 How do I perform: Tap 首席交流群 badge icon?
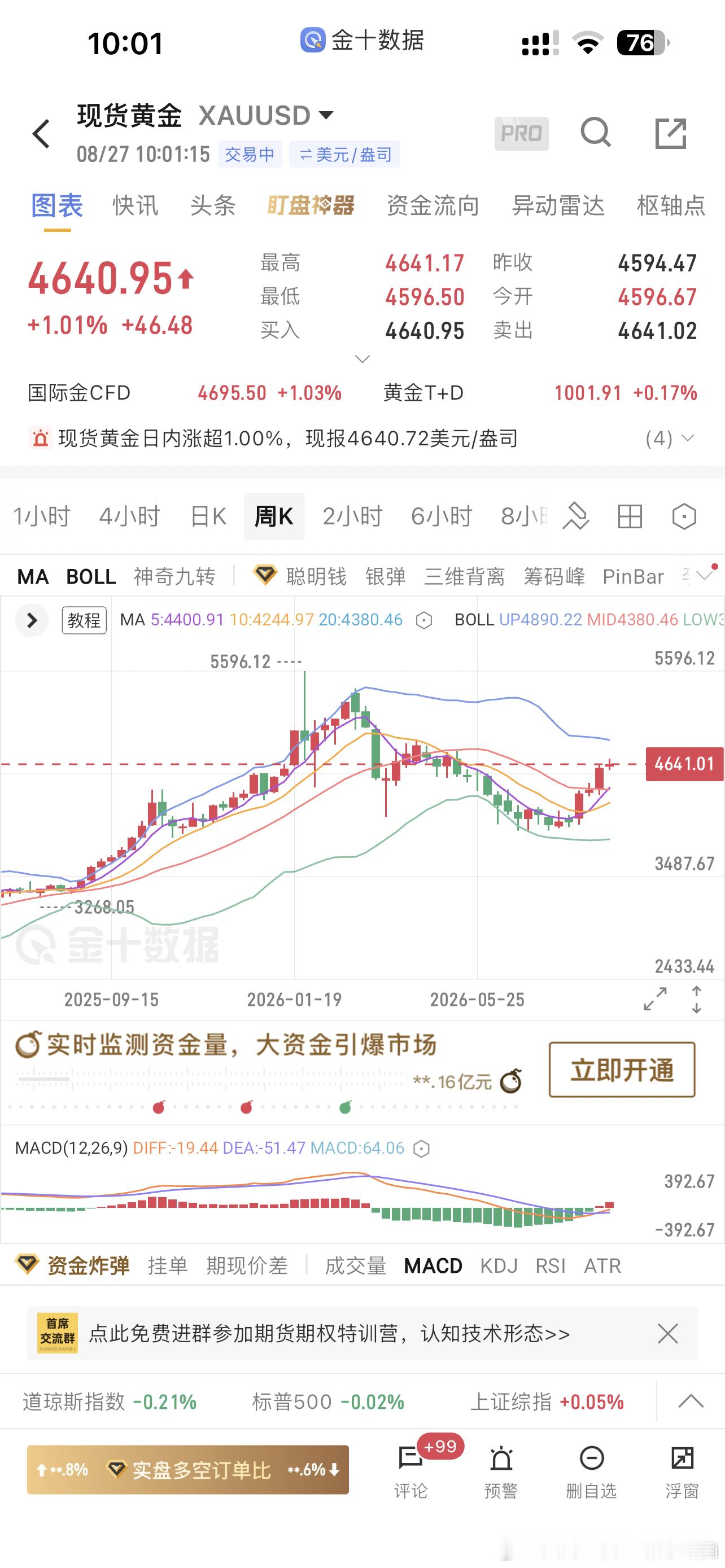point(57,1333)
